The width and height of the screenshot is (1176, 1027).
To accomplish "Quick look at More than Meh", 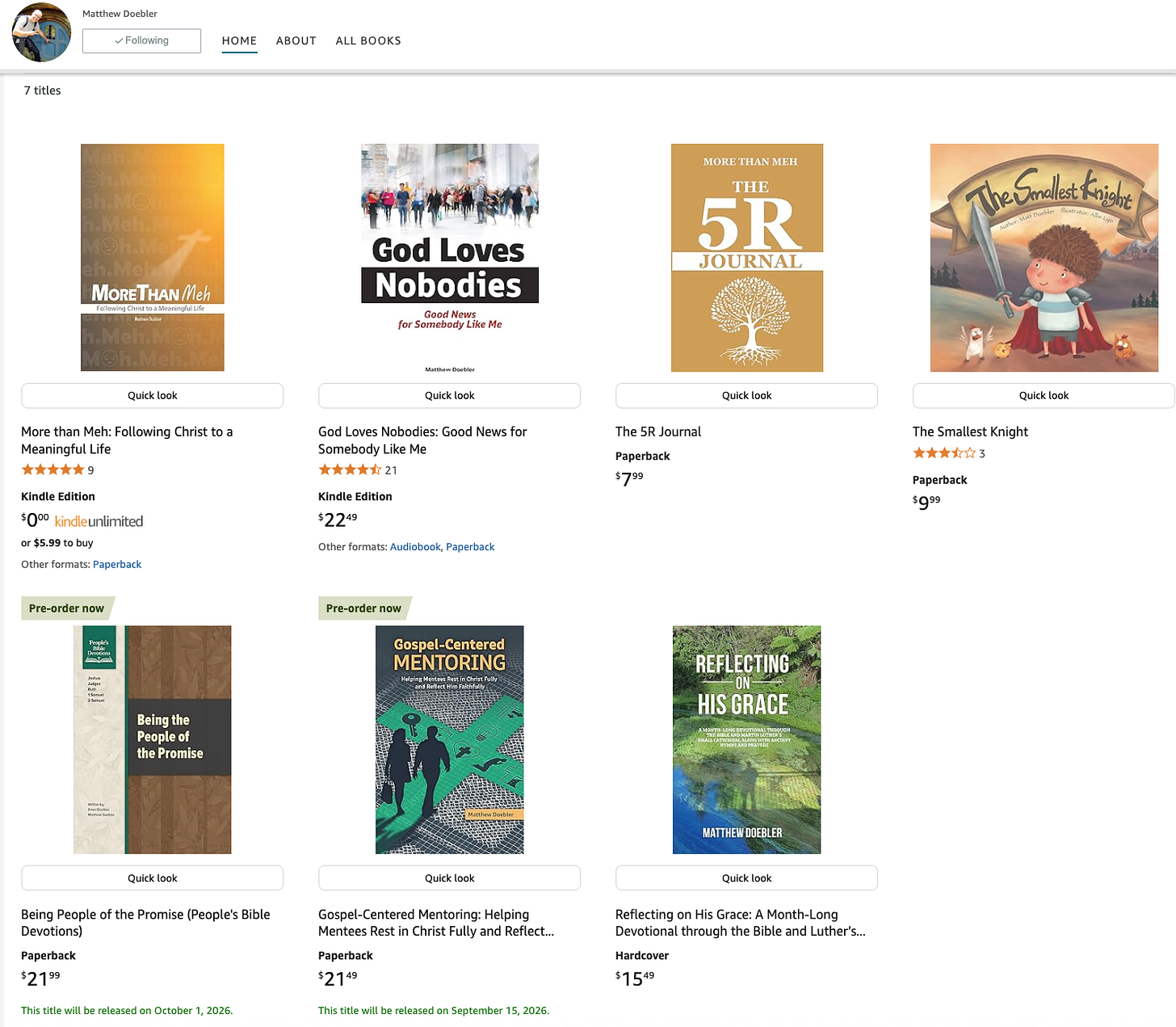I will click(x=153, y=395).
